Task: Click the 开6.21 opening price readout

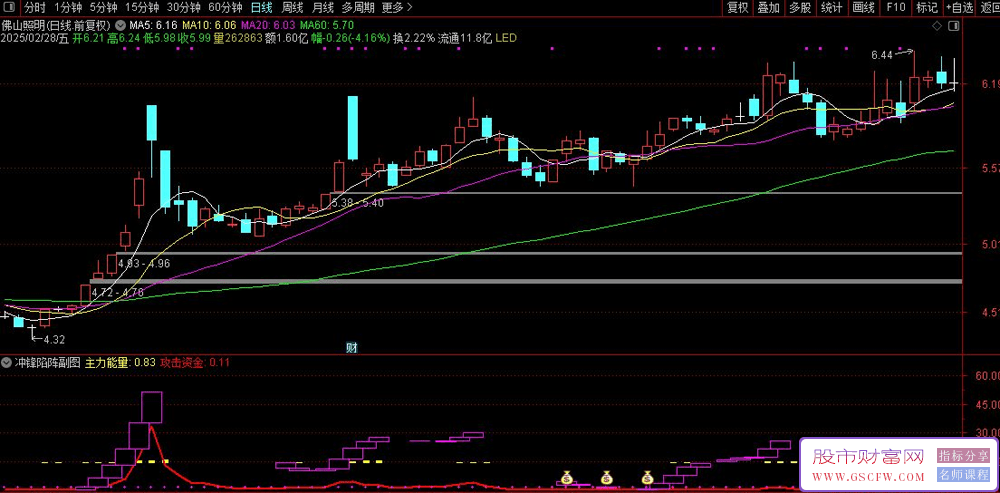Action: (88, 38)
